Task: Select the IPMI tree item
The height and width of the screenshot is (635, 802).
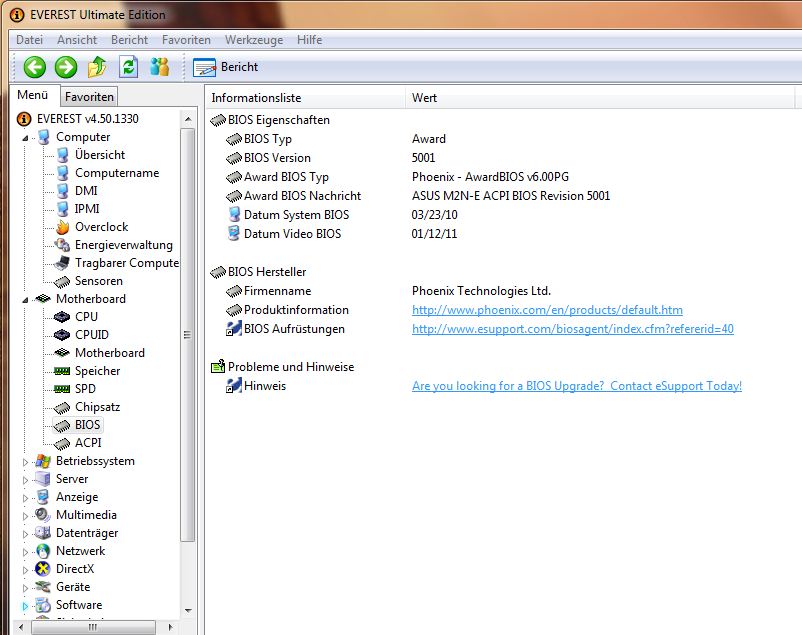Action: [87, 209]
